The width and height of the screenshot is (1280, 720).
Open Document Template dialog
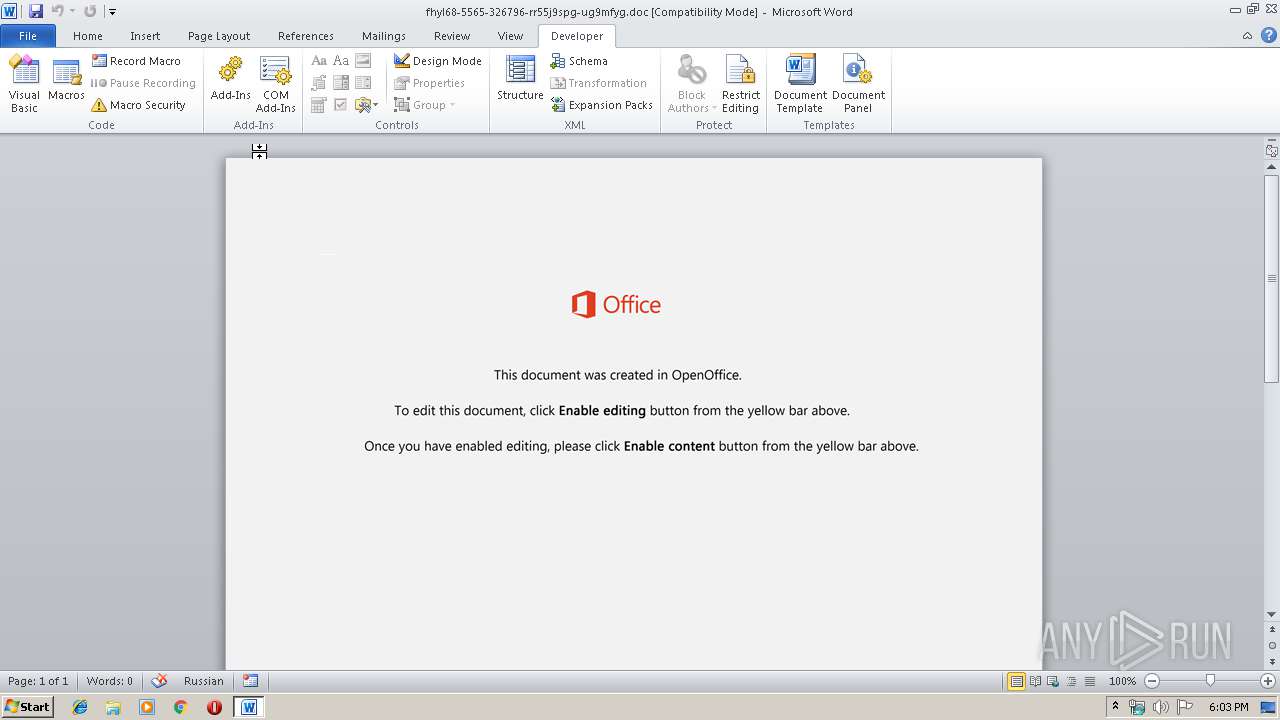(800, 84)
